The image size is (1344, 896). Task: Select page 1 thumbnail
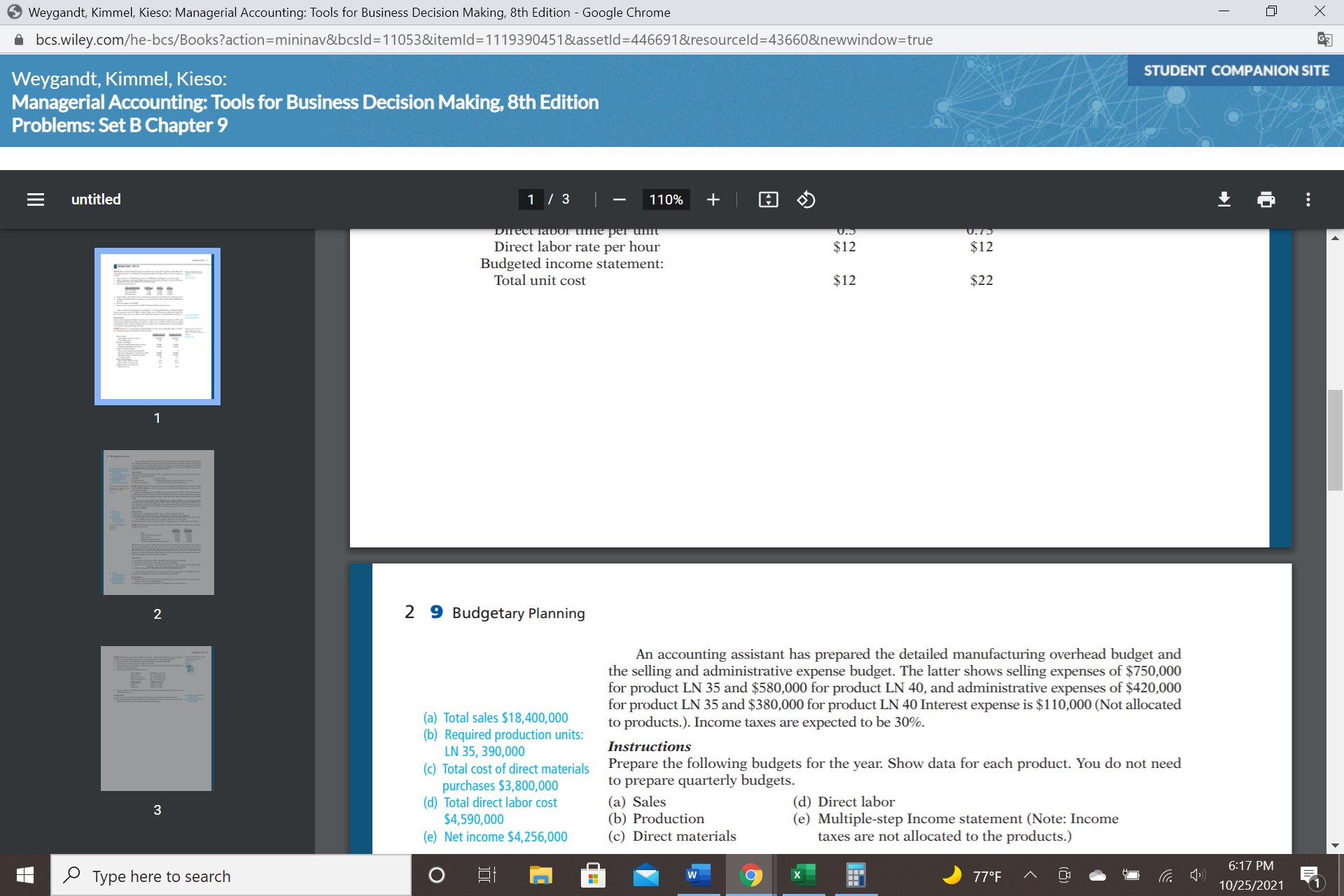157,326
